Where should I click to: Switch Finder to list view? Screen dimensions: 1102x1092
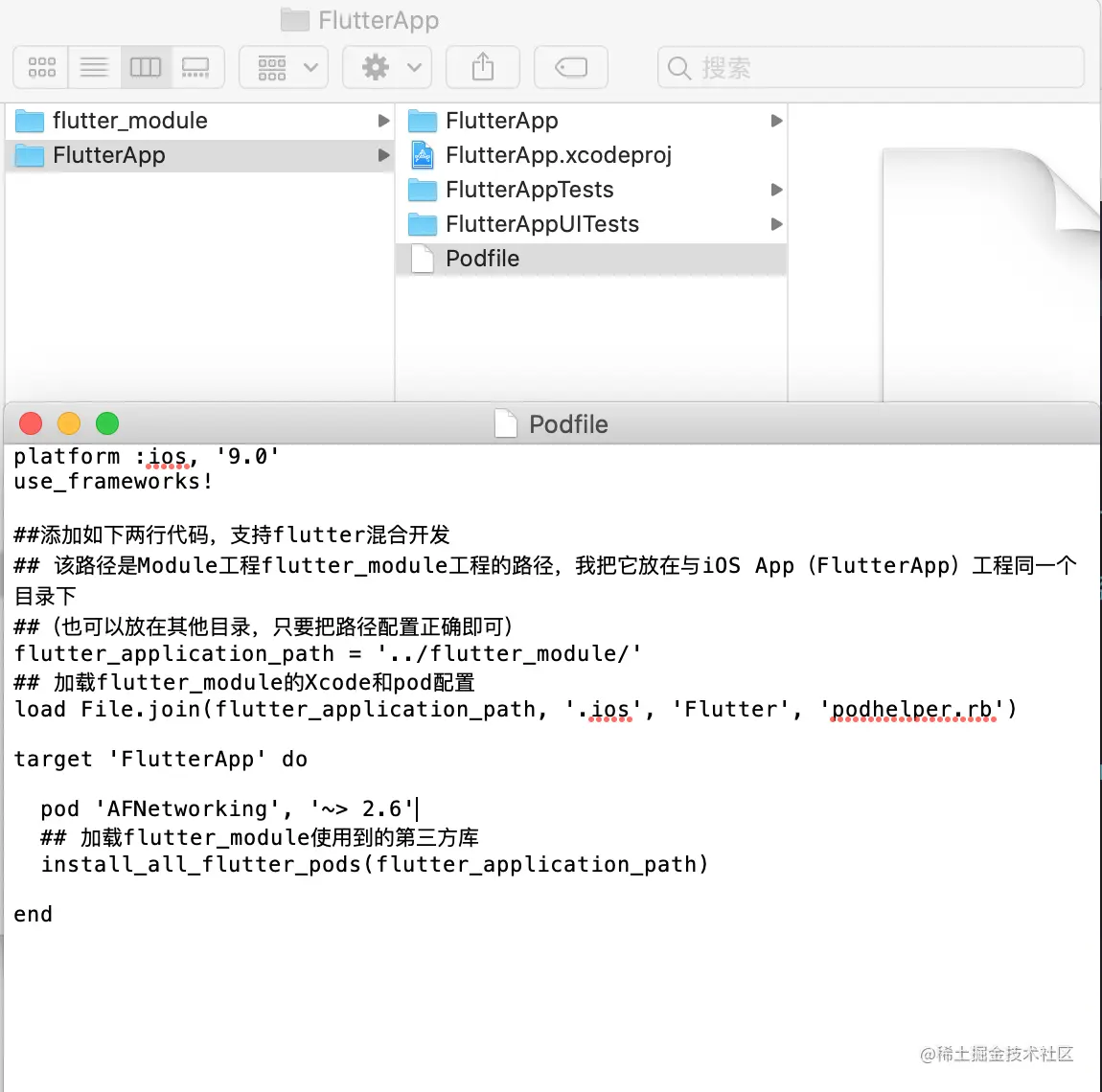(x=94, y=67)
